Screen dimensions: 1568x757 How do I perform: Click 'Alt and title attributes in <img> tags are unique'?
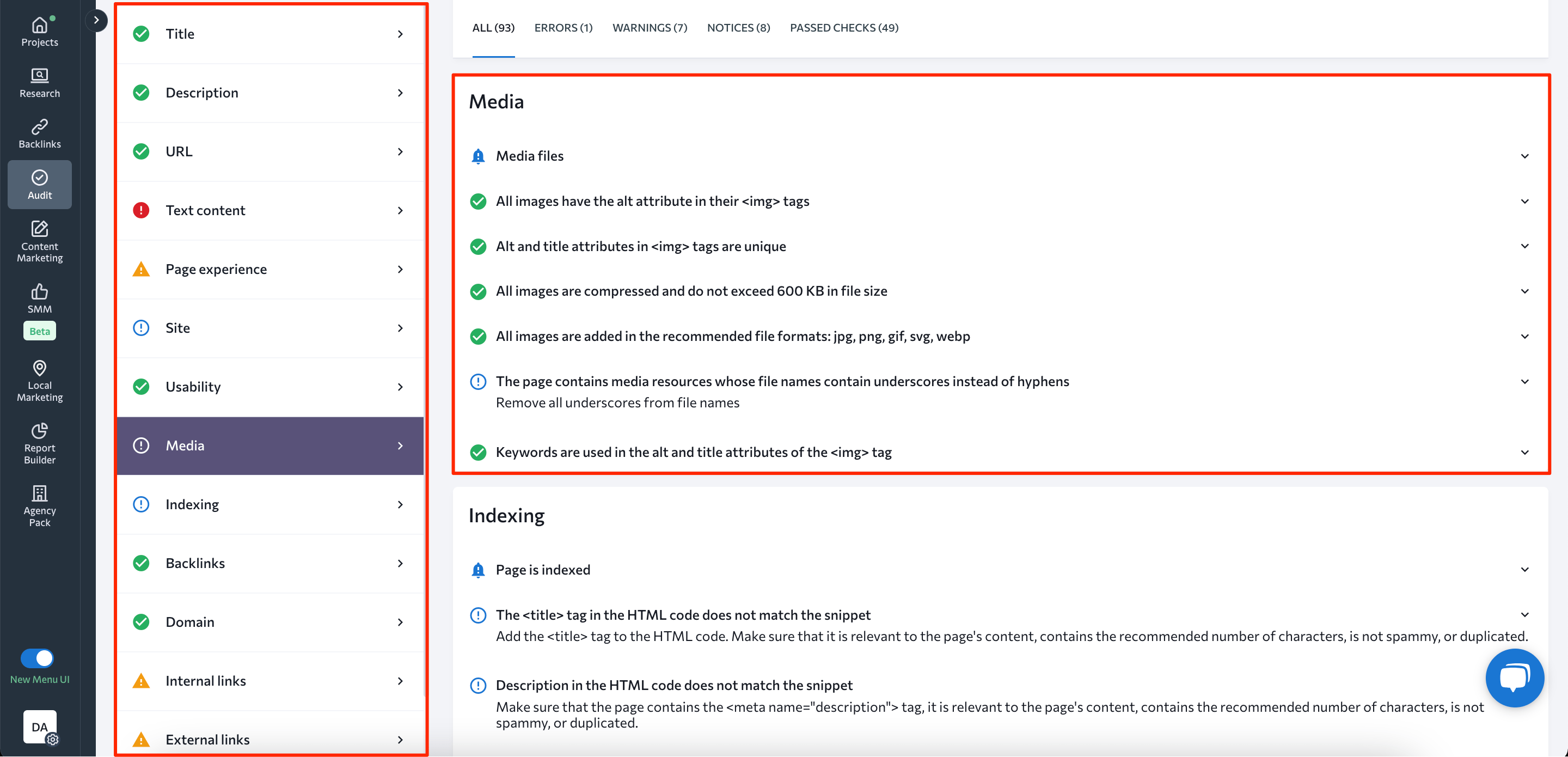(x=641, y=246)
